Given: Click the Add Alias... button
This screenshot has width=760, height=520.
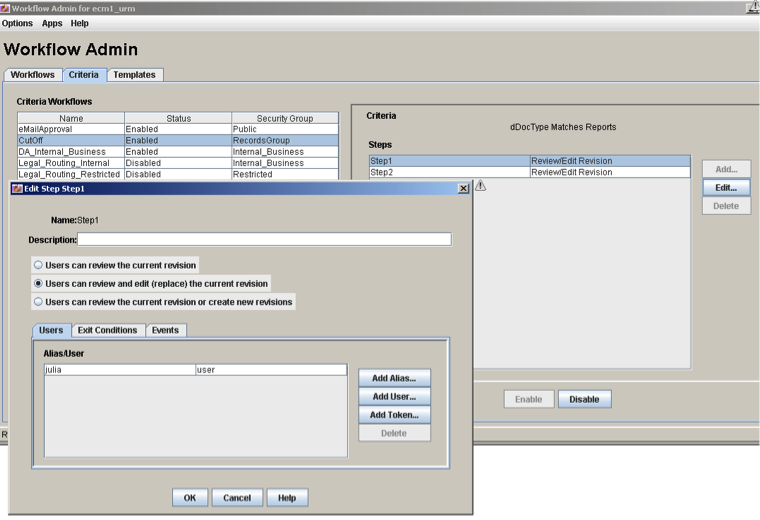Looking at the screenshot, I should click(x=394, y=378).
